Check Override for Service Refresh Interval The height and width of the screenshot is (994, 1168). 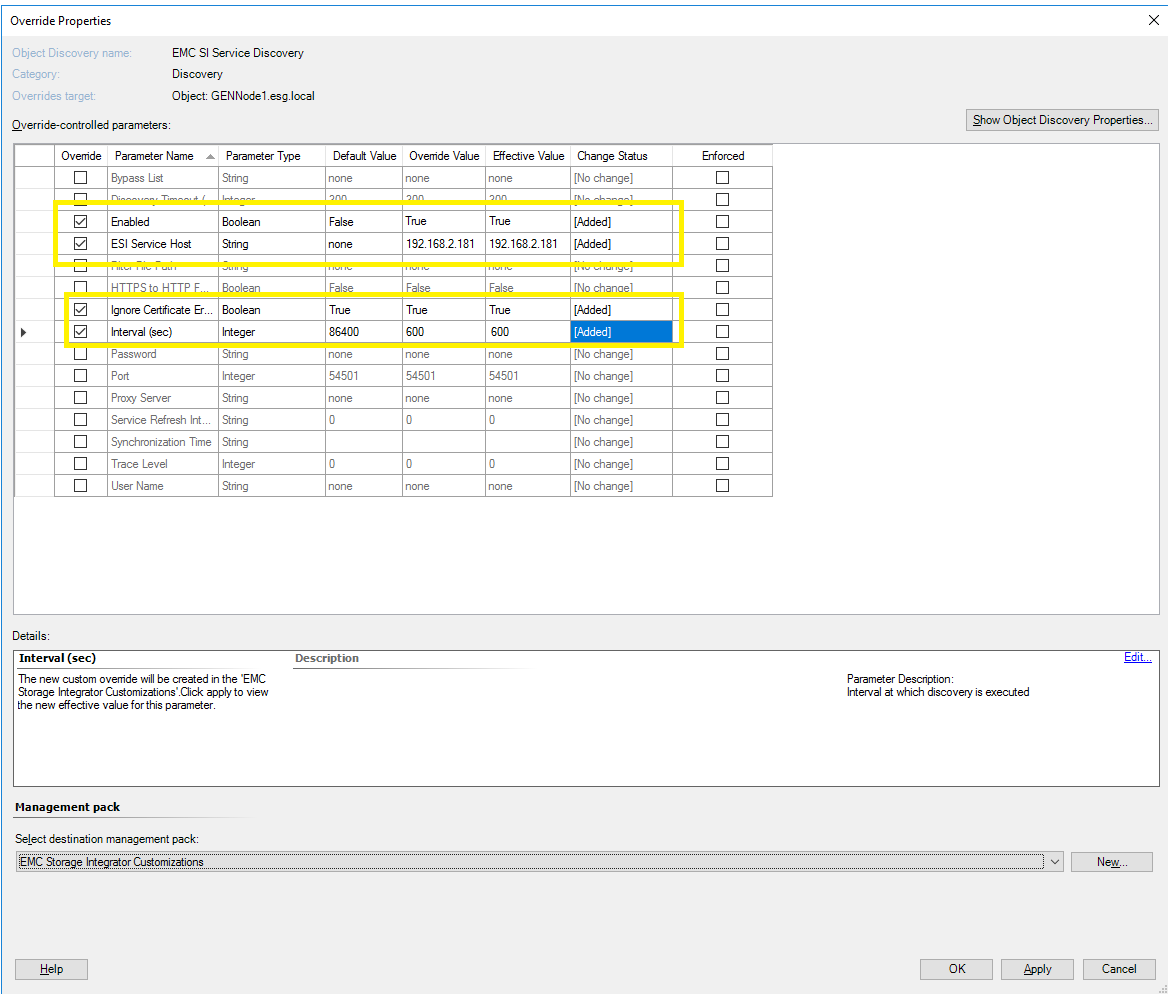coord(80,420)
